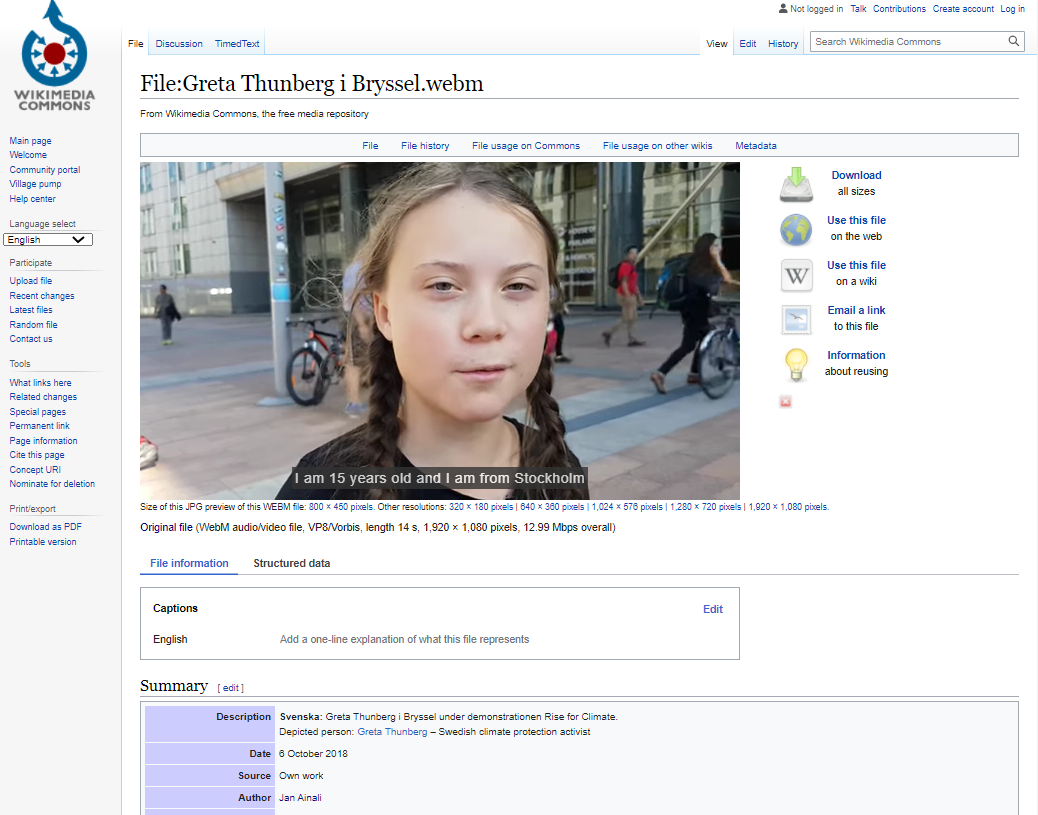Click Edit in the Captions box
1038x815 pixels.
713,609
